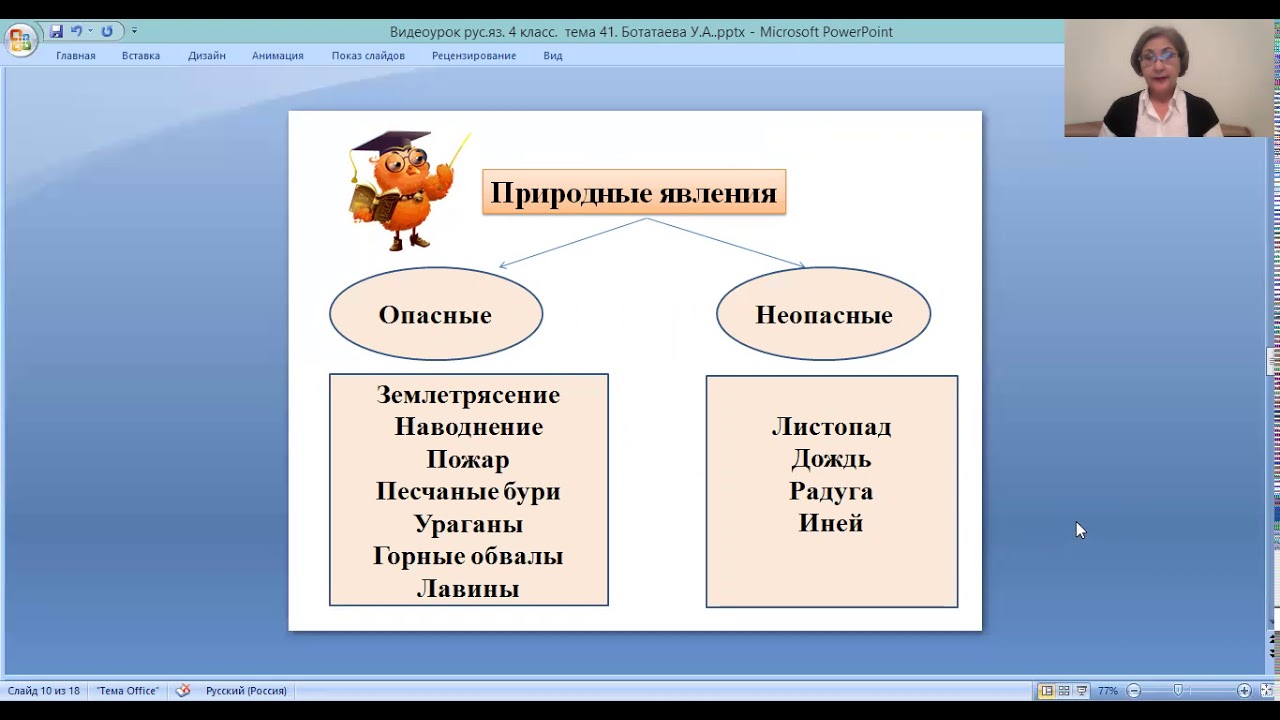Image resolution: width=1280 pixels, height=720 pixels.
Task: Open the Вставка ribbon tab
Action: pos(141,56)
